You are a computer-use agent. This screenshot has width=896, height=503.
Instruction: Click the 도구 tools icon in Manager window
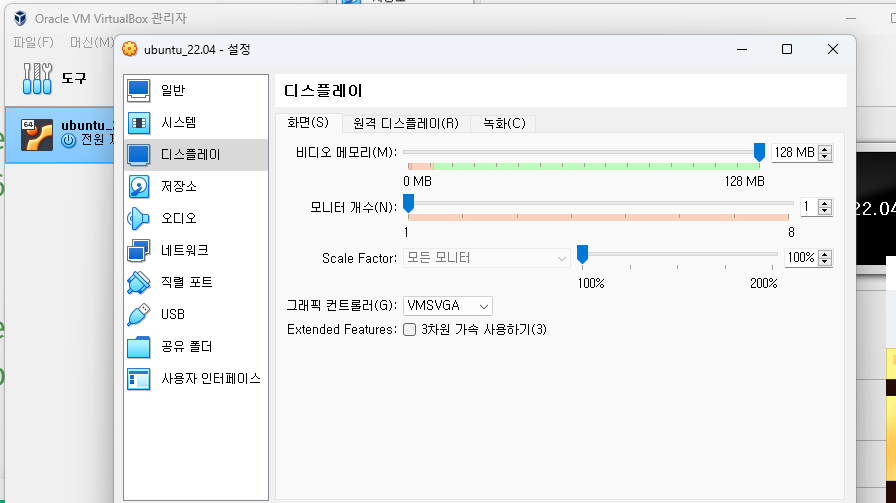coord(37,78)
